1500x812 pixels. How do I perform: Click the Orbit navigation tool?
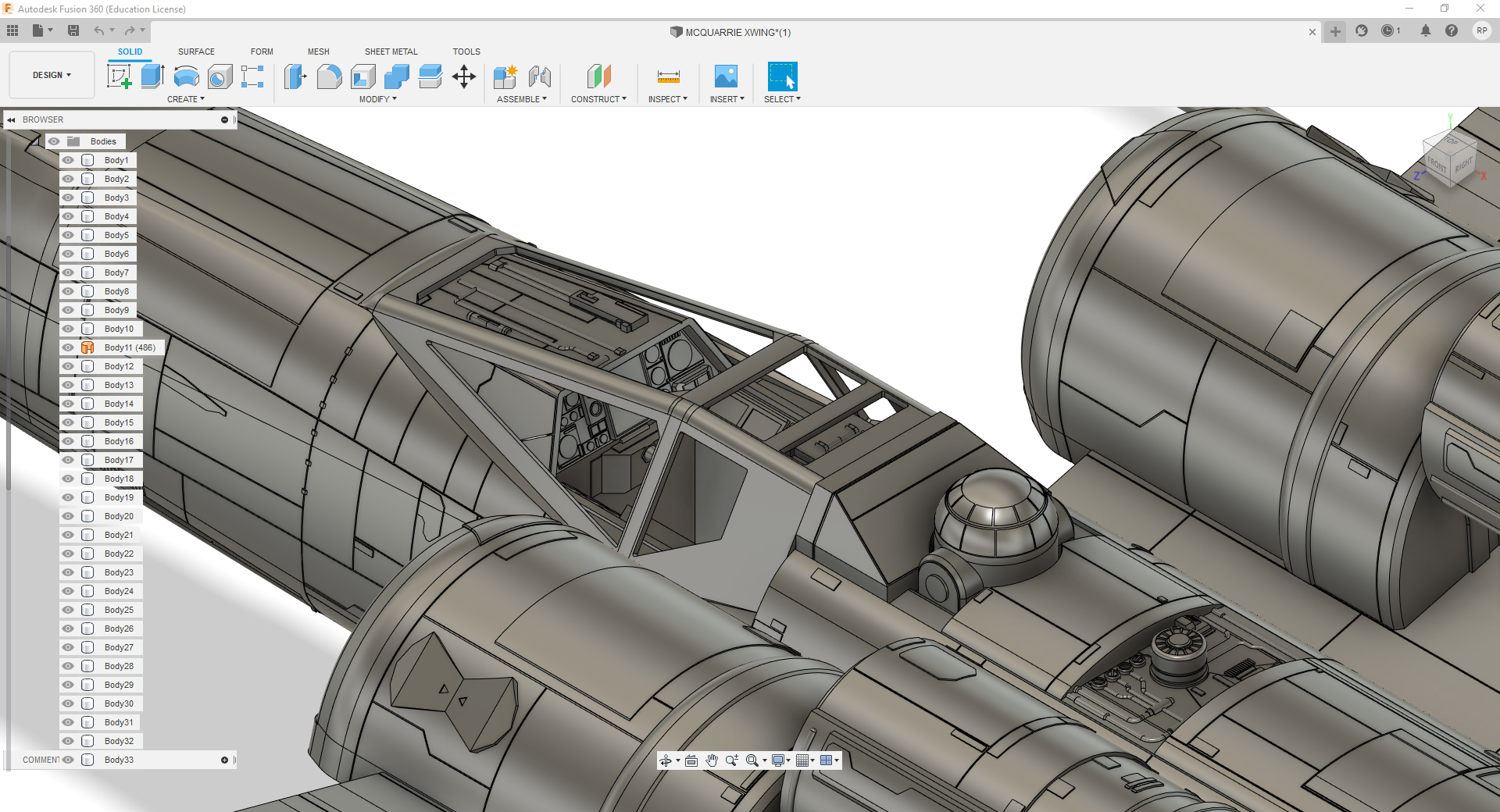(666, 760)
